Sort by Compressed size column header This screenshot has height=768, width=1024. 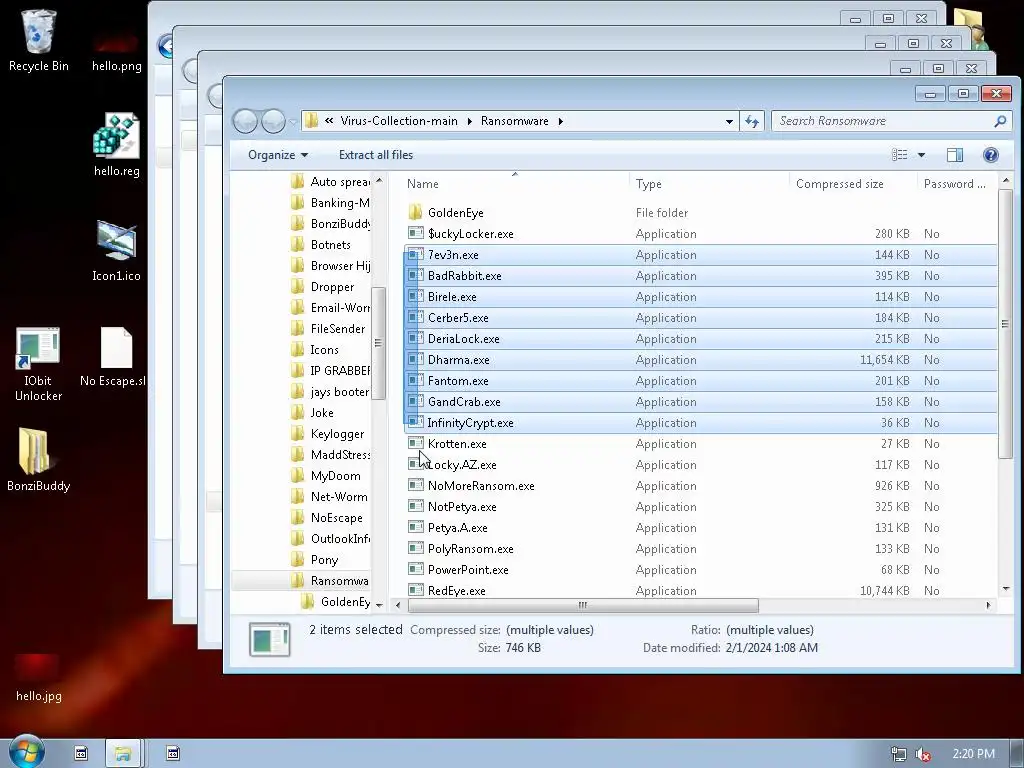pos(852,184)
